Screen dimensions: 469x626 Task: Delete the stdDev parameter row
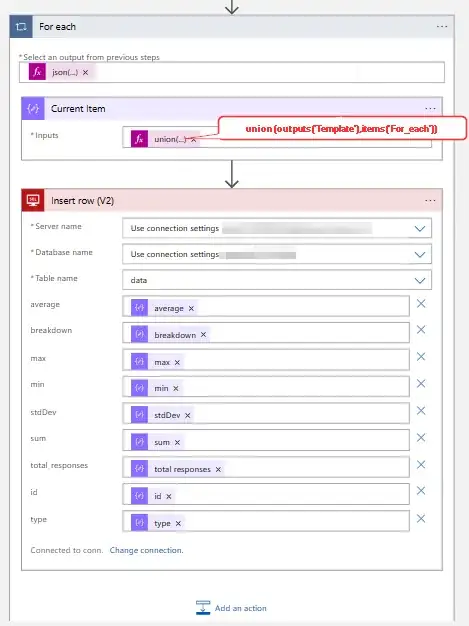point(421,411)
